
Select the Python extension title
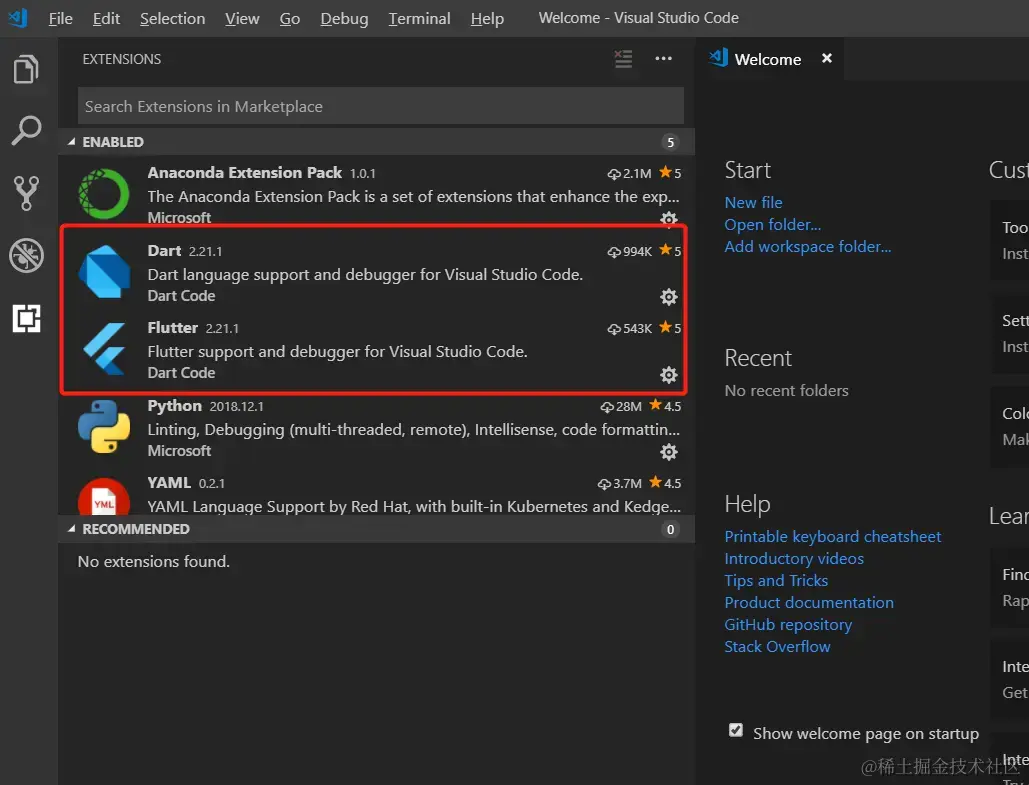pos(175,406)
